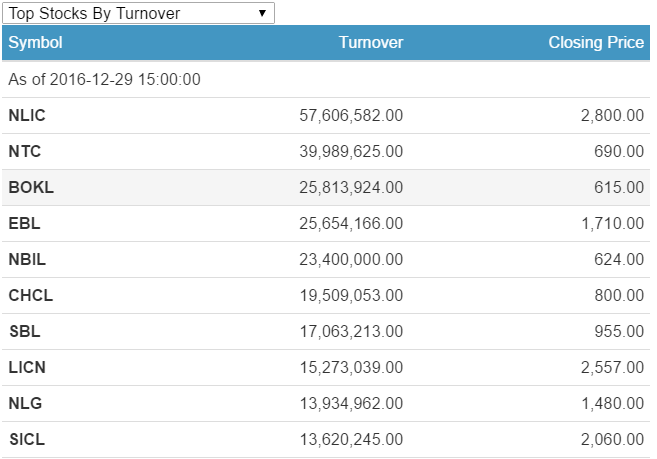Screen dimensions: 657x459
Task: Open the NBIL stock symbol
Action: 27,259
